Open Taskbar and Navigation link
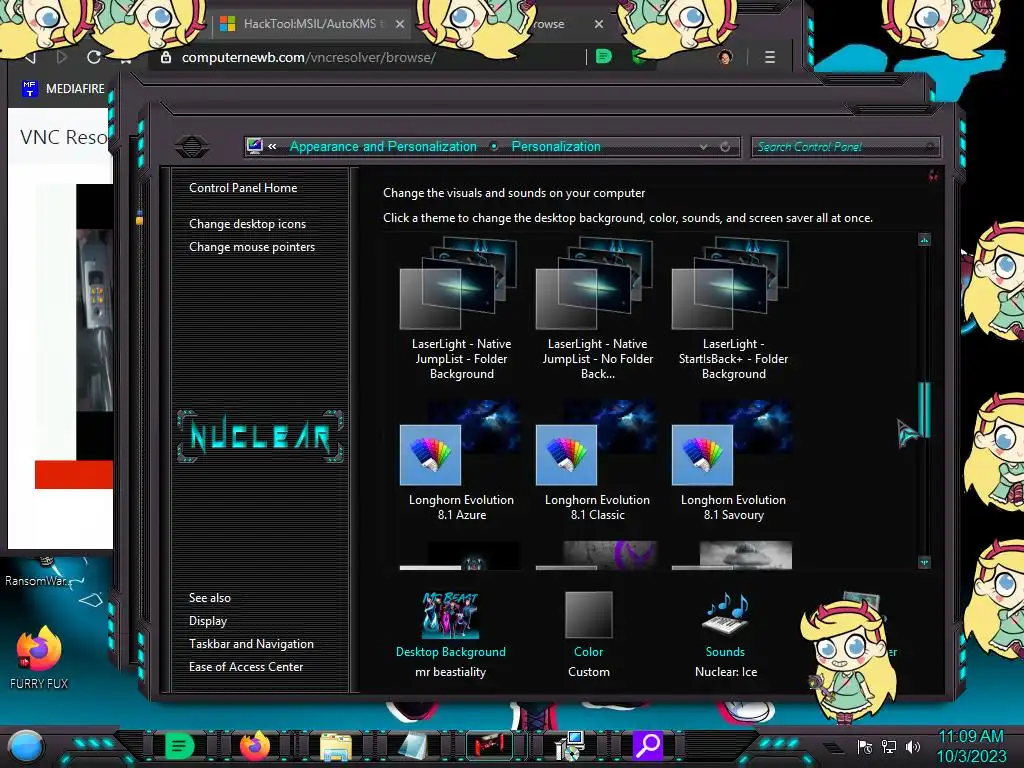 point(251,644)
